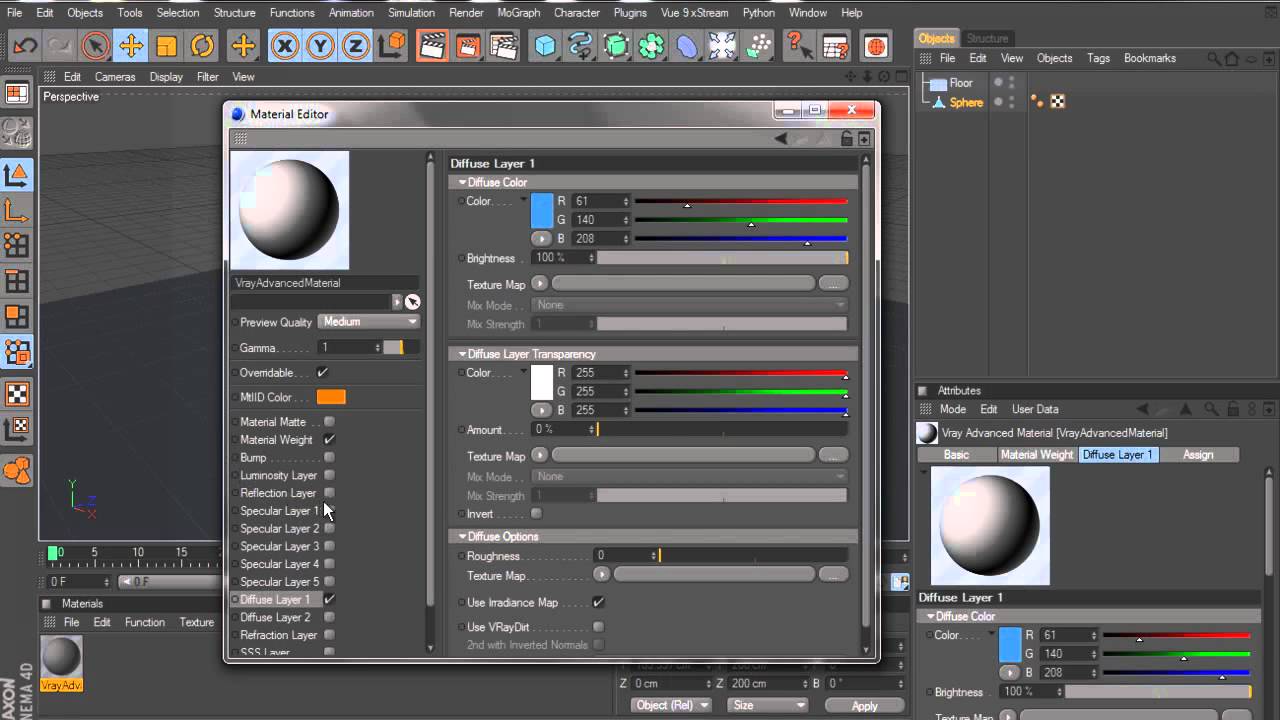Click search icon in Objects panel

(x=1213, y=58)
